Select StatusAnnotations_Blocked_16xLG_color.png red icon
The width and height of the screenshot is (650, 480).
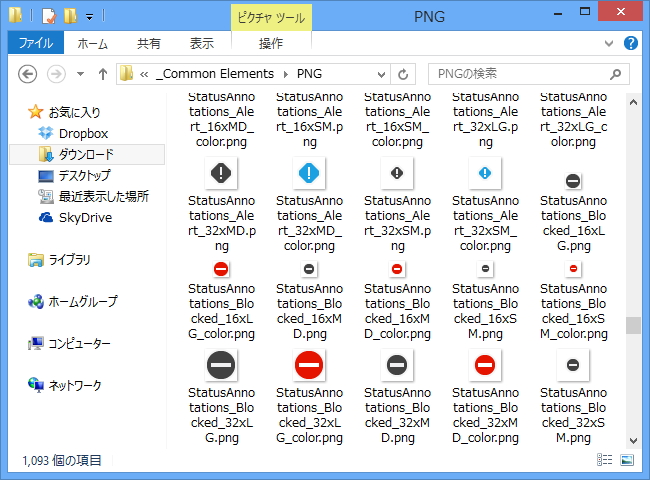[221, 269]
